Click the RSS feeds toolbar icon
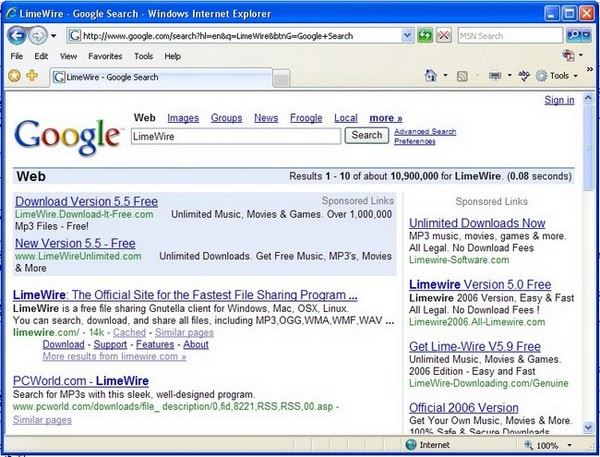Image resolution: width=600 pixels, height=457 pixels. 463,76
